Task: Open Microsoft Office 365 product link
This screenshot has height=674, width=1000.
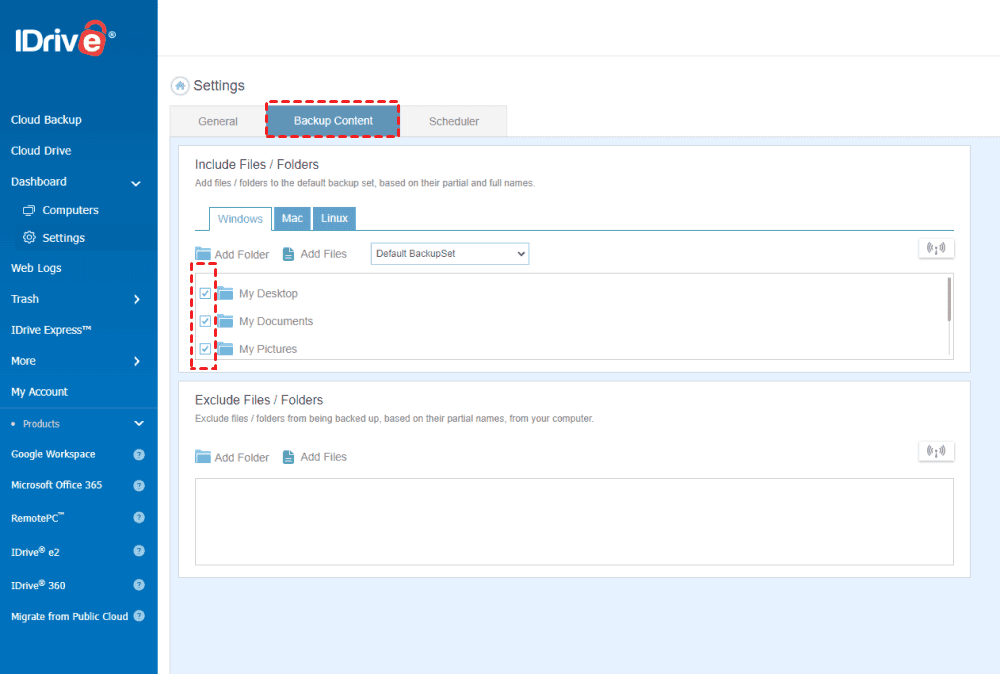Action: tap(57, 485)
